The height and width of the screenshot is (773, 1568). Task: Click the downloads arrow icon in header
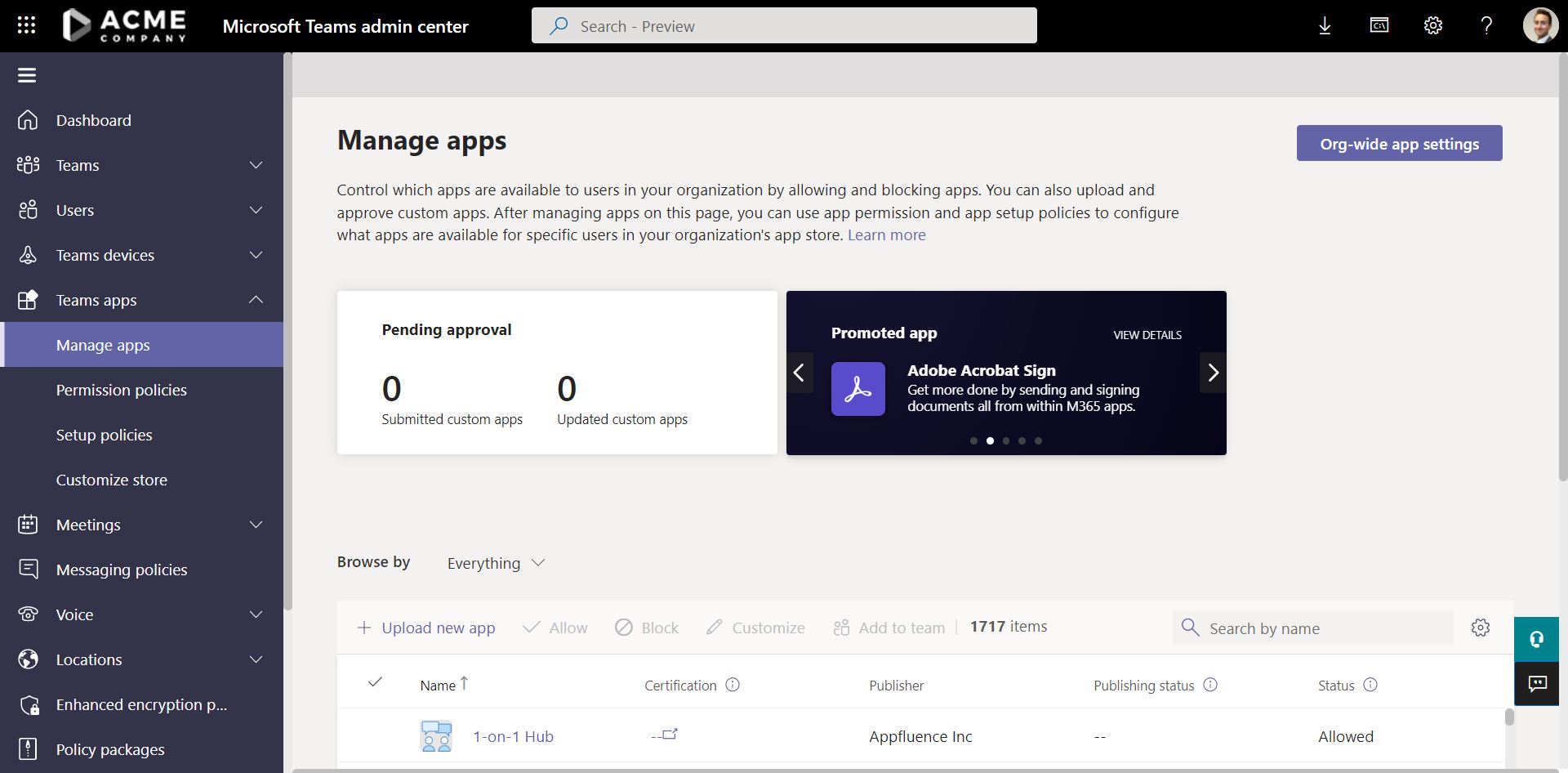pos(1325,26)
